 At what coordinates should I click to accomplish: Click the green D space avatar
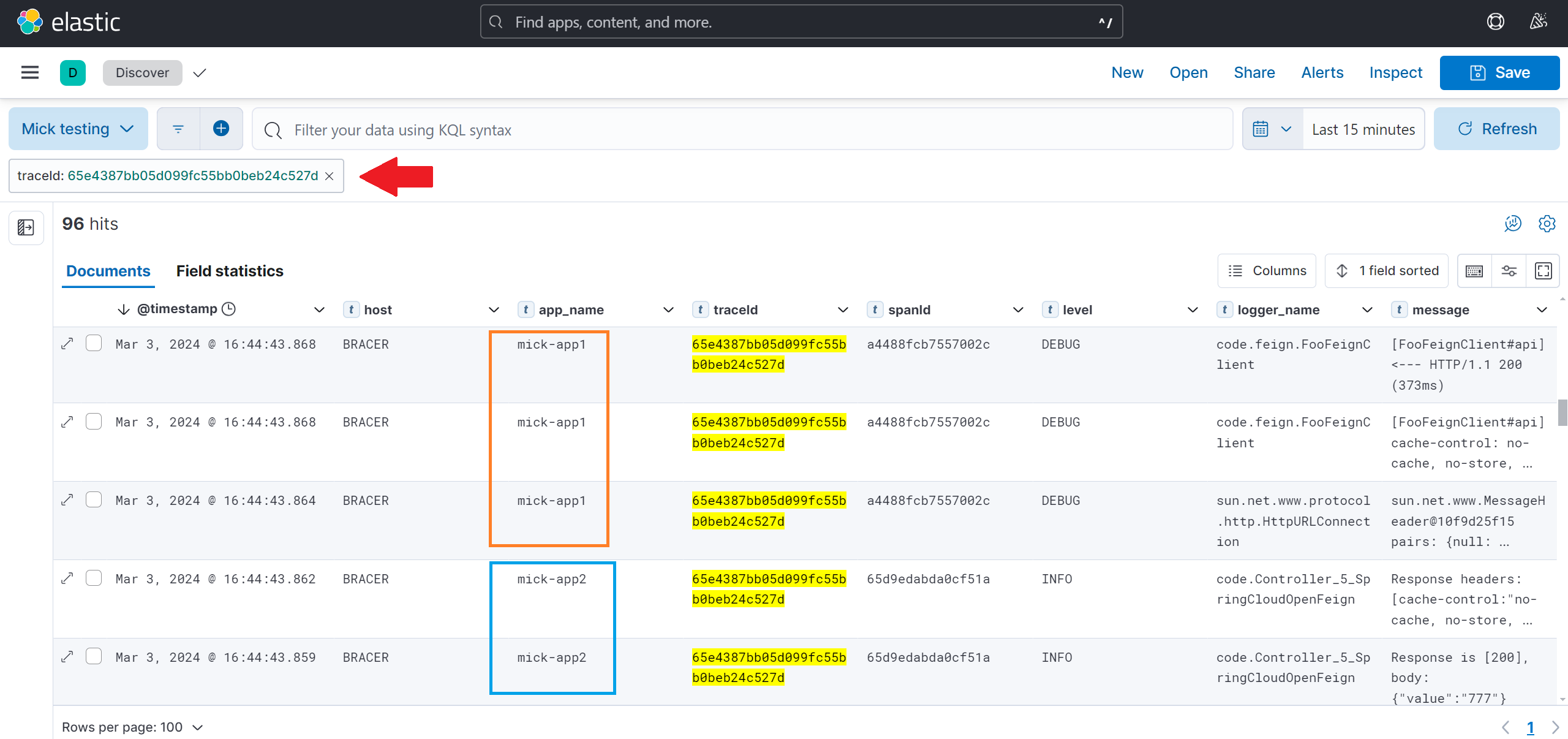[x=73, y=73]
